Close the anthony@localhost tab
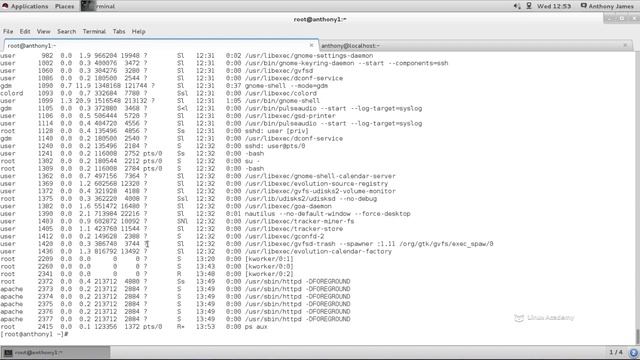The image size is (640, 360). point(625,45)
